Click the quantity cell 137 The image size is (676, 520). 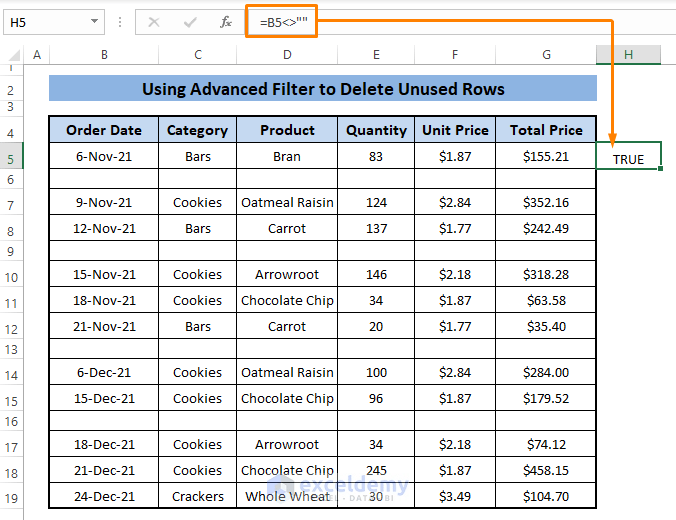[x=376, y=228]
